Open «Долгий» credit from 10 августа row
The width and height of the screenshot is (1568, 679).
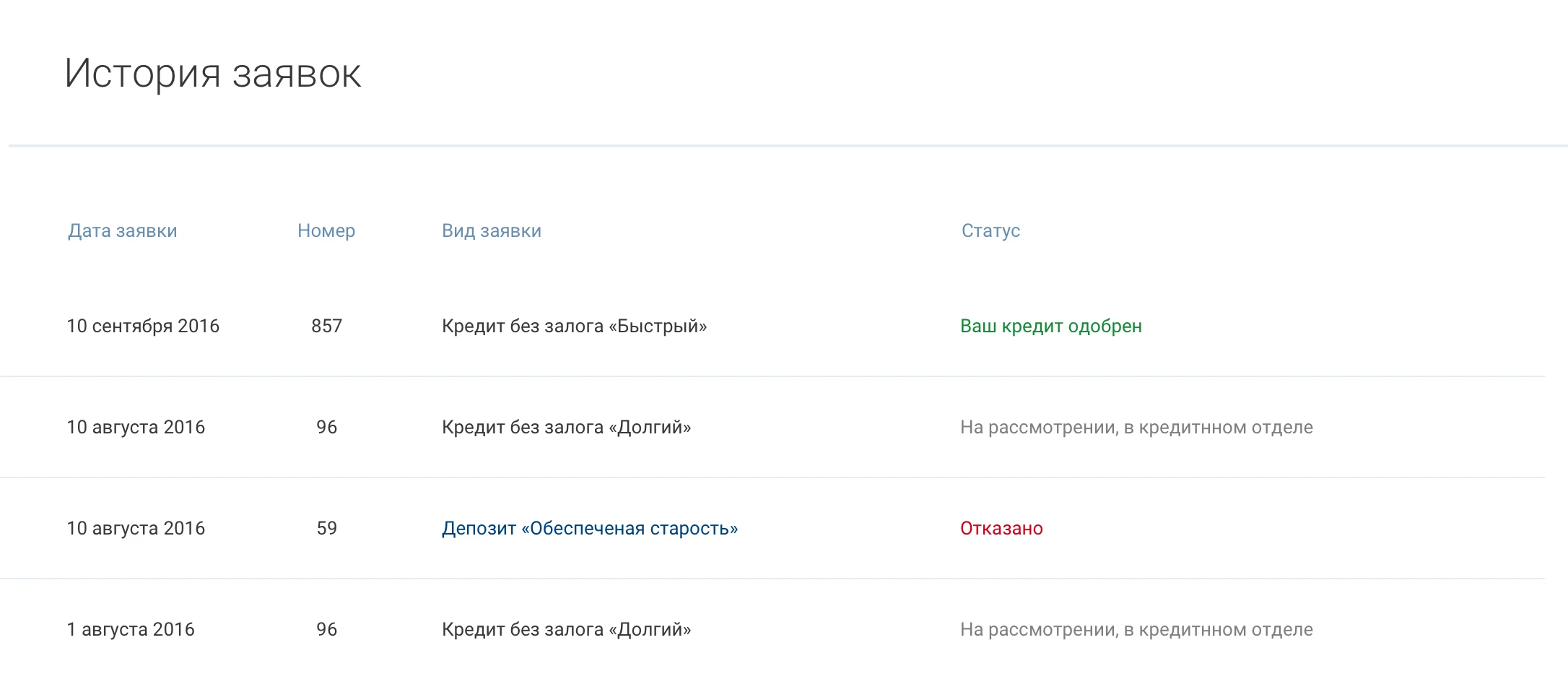(x=566, y=428)
